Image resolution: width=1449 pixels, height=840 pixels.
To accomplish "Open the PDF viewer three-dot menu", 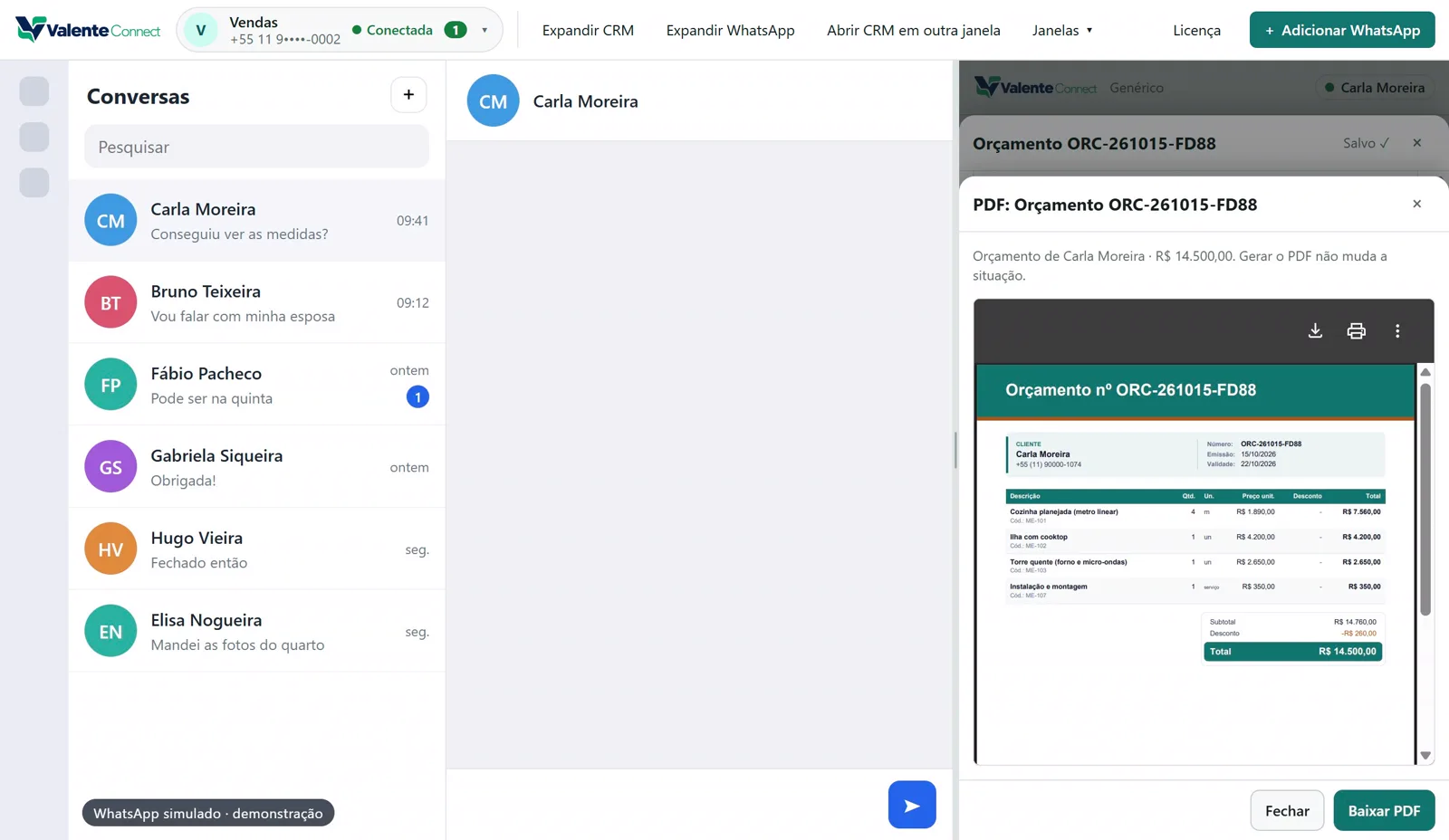I will pos(1397,330).
